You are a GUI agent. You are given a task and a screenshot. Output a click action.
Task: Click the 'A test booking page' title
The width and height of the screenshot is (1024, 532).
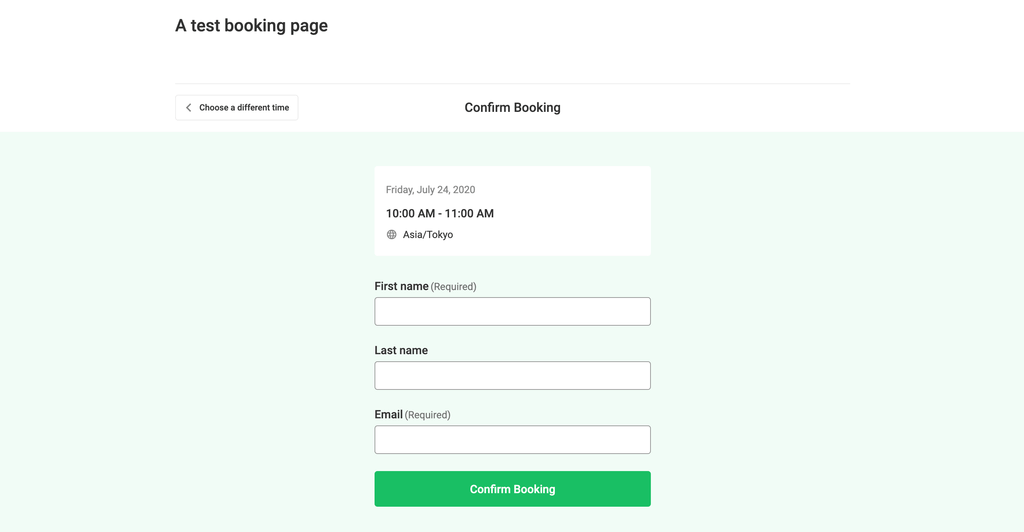coord(251,25)
